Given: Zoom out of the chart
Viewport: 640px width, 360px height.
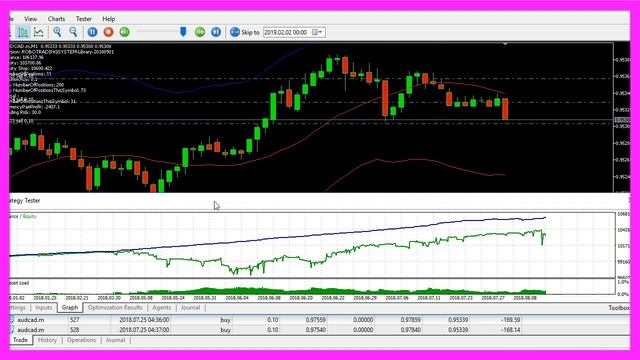Looking at the screenshot, I should coord(73,32).
